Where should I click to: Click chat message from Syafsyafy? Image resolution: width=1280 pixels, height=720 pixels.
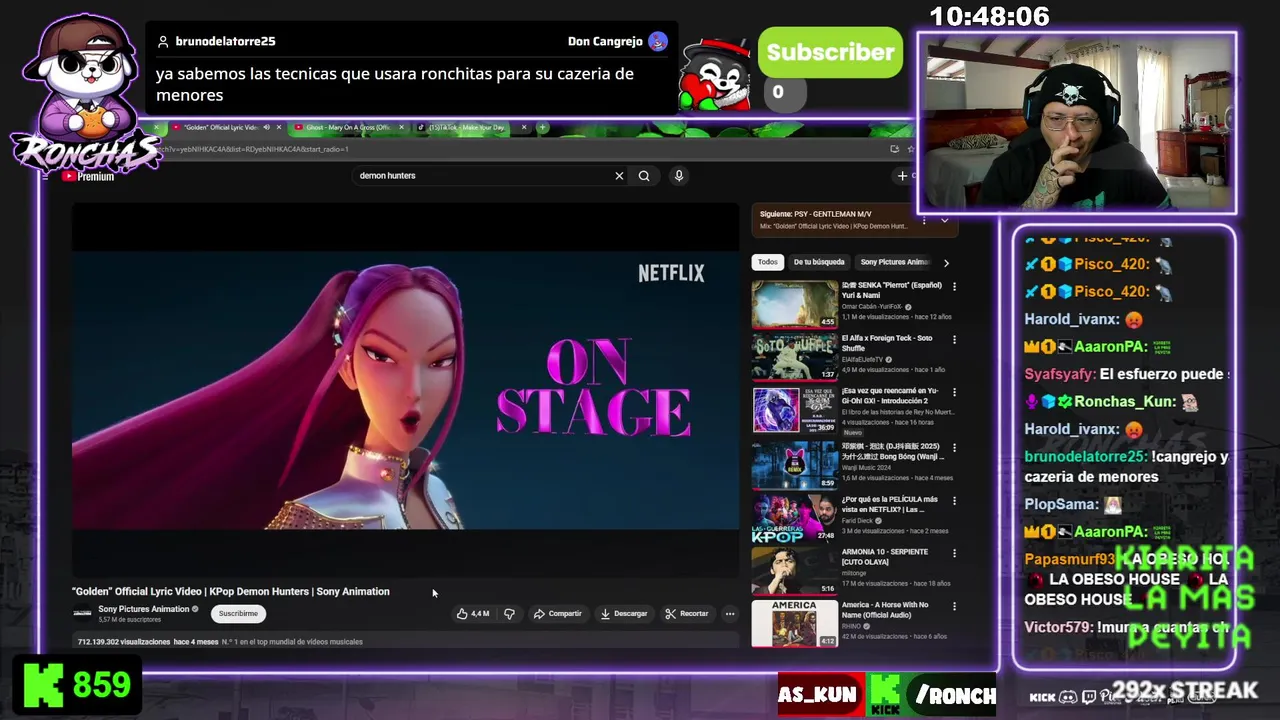[x=1127, y=374]
